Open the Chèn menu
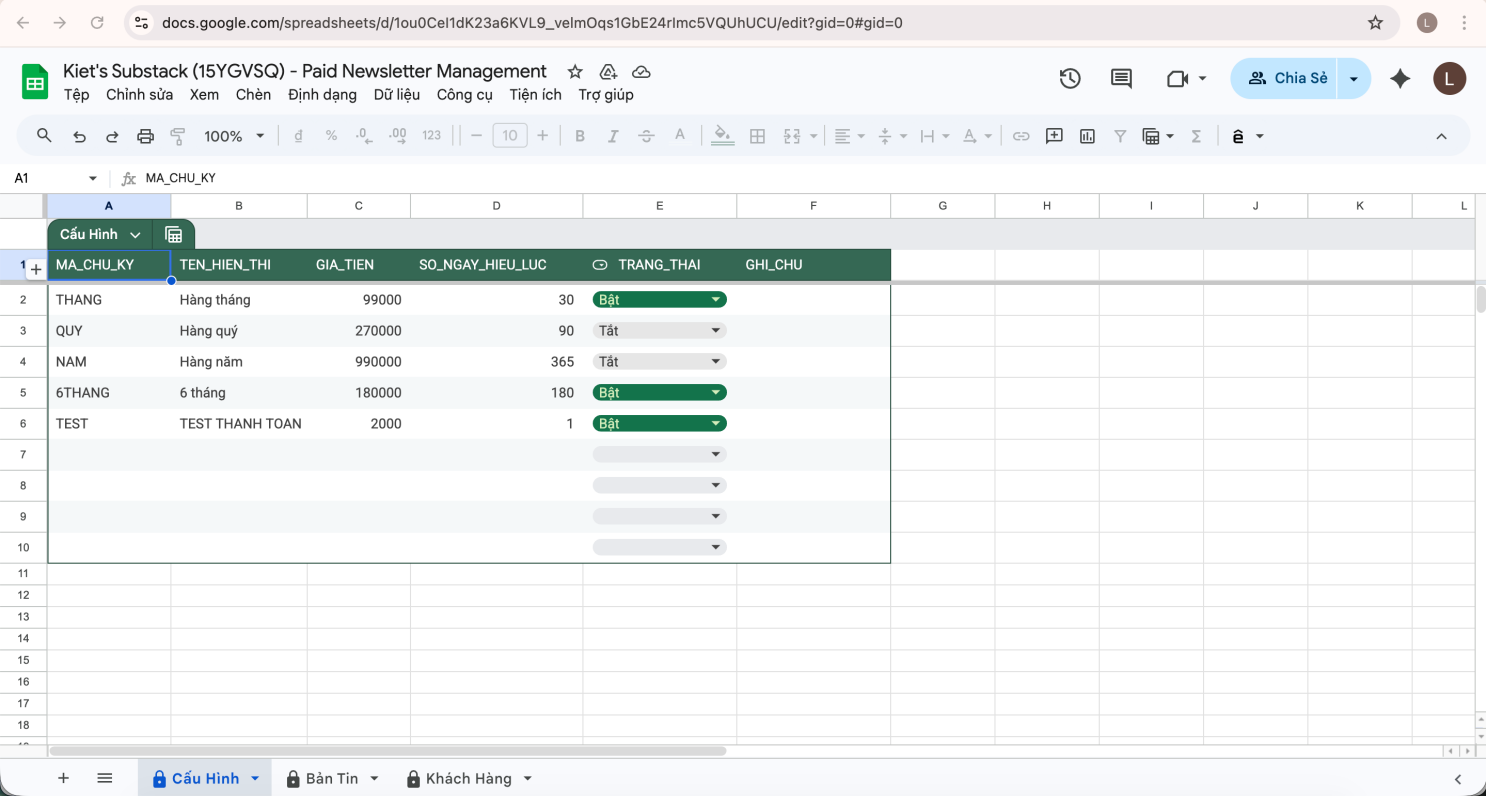 (x=253, y=95)
